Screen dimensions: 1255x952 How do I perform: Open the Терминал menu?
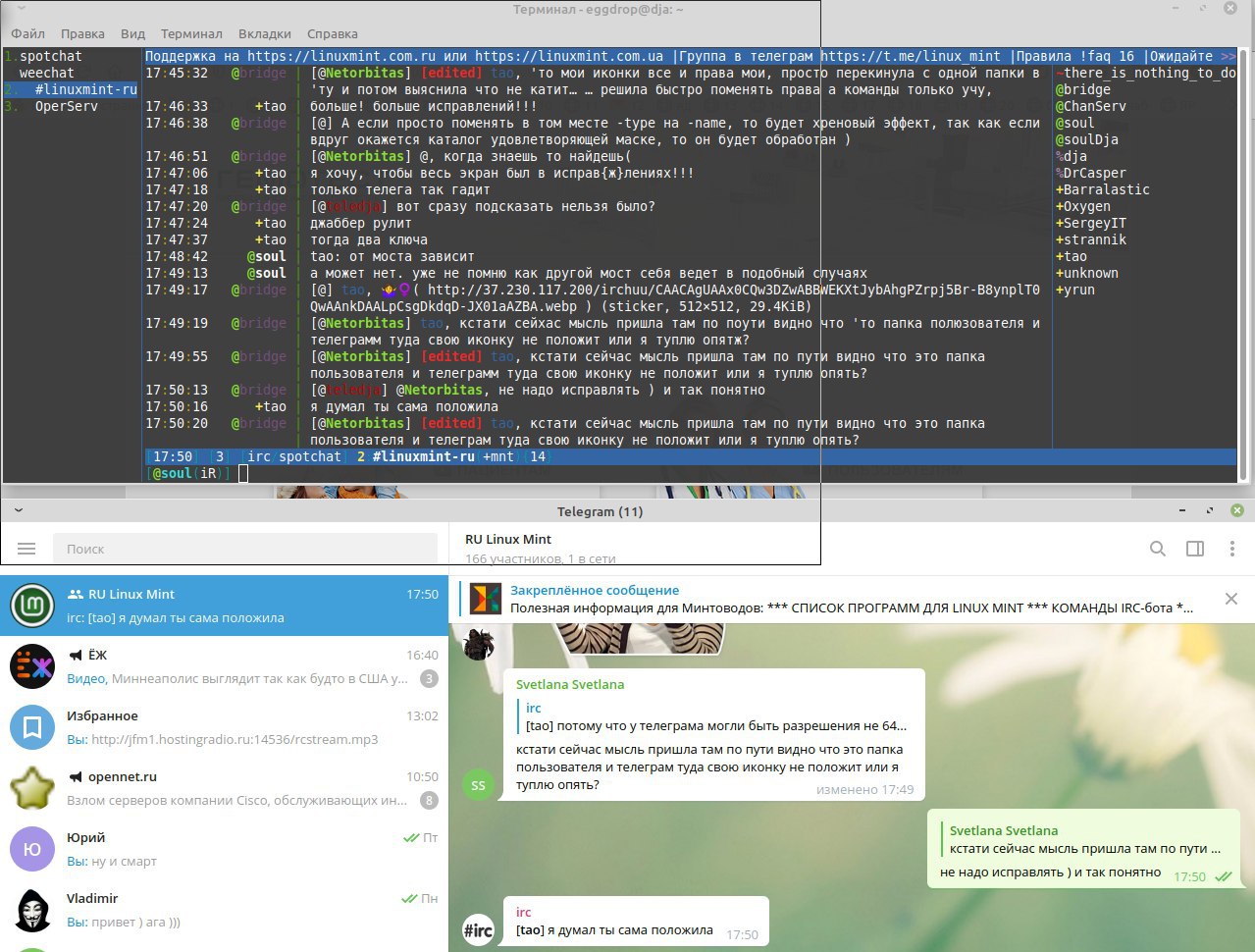pos(191,33)
